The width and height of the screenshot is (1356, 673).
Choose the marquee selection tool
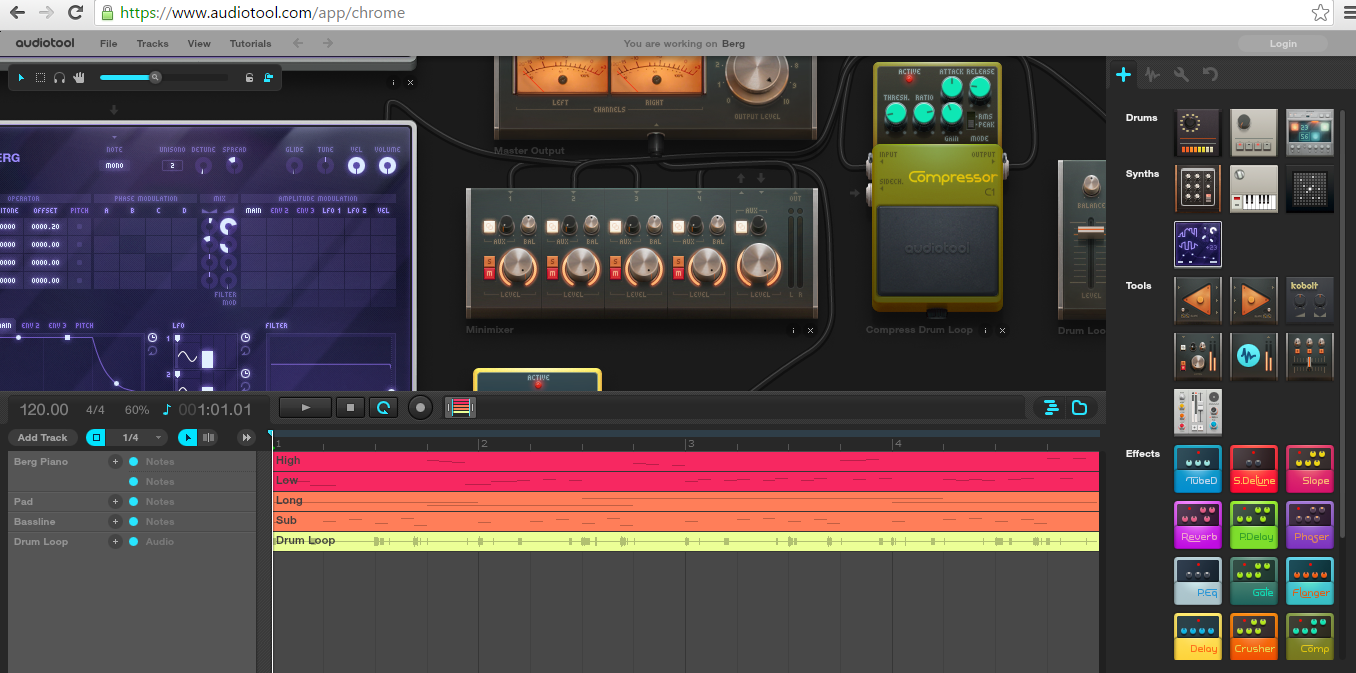40,77
